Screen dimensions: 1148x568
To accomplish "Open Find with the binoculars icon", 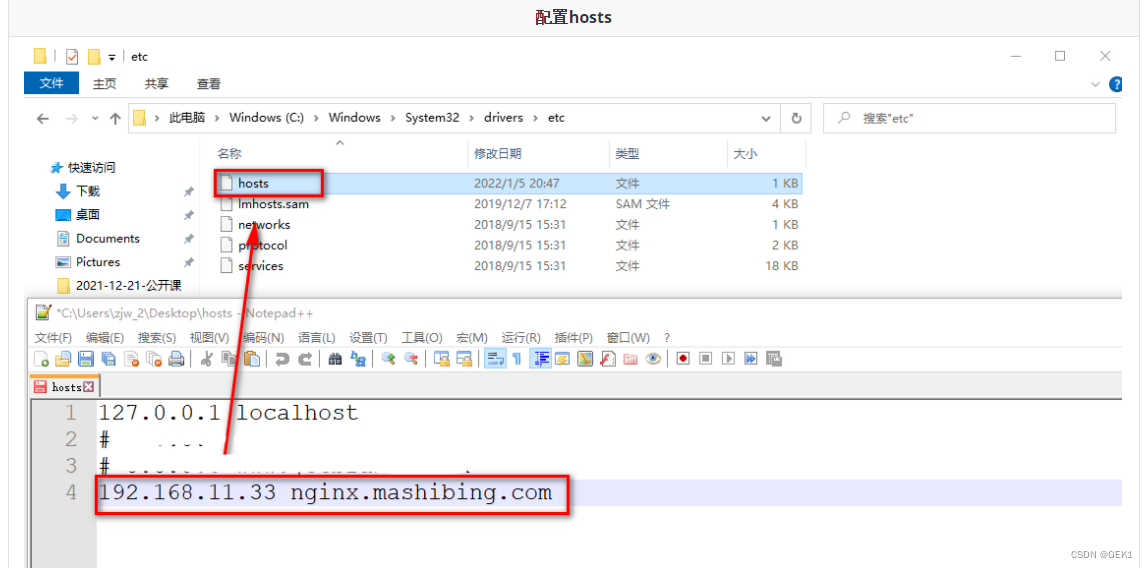I will pos(335,359).
